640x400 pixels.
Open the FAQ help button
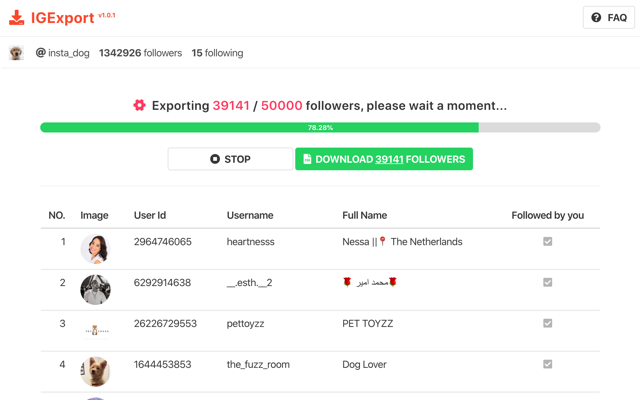pyautogui.click(x=608, y=17)
